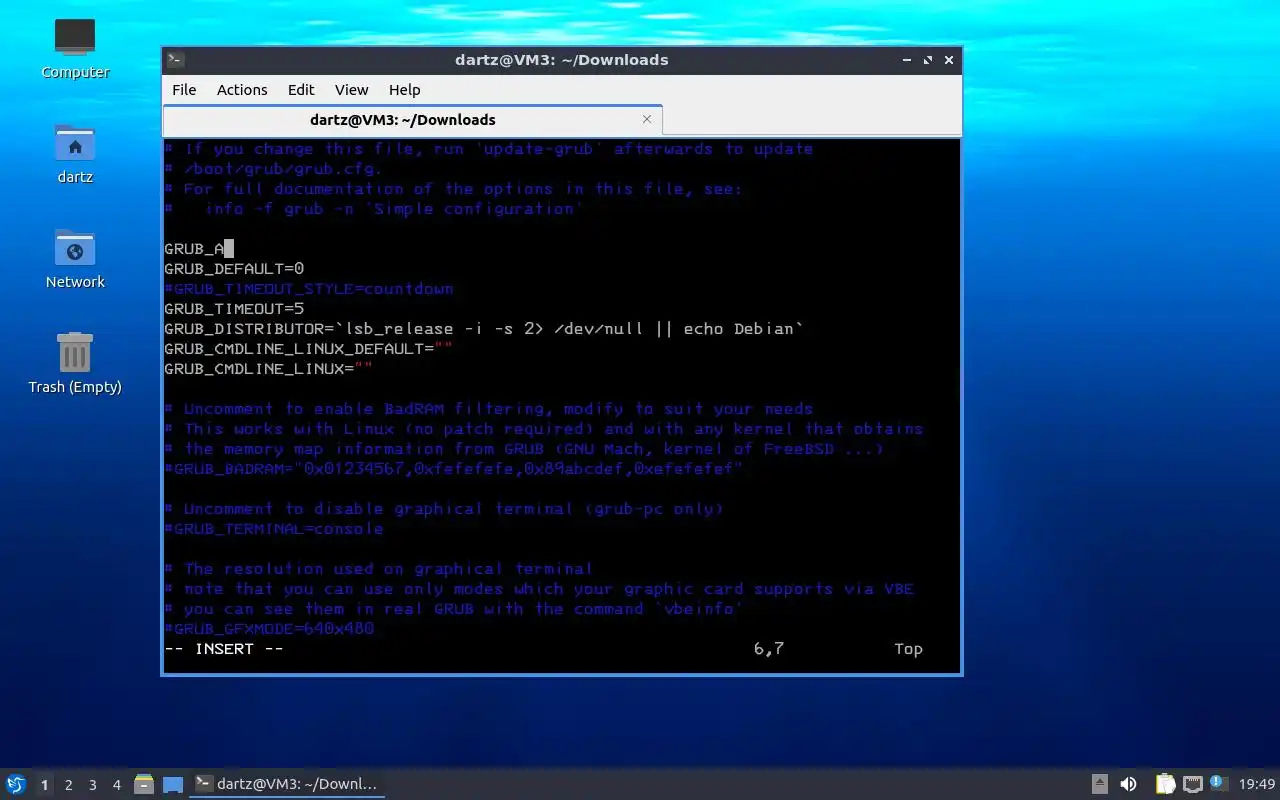Click the terminal icon in window title bar
This screenshot has width=1280, height=800.
click(175, 60)
